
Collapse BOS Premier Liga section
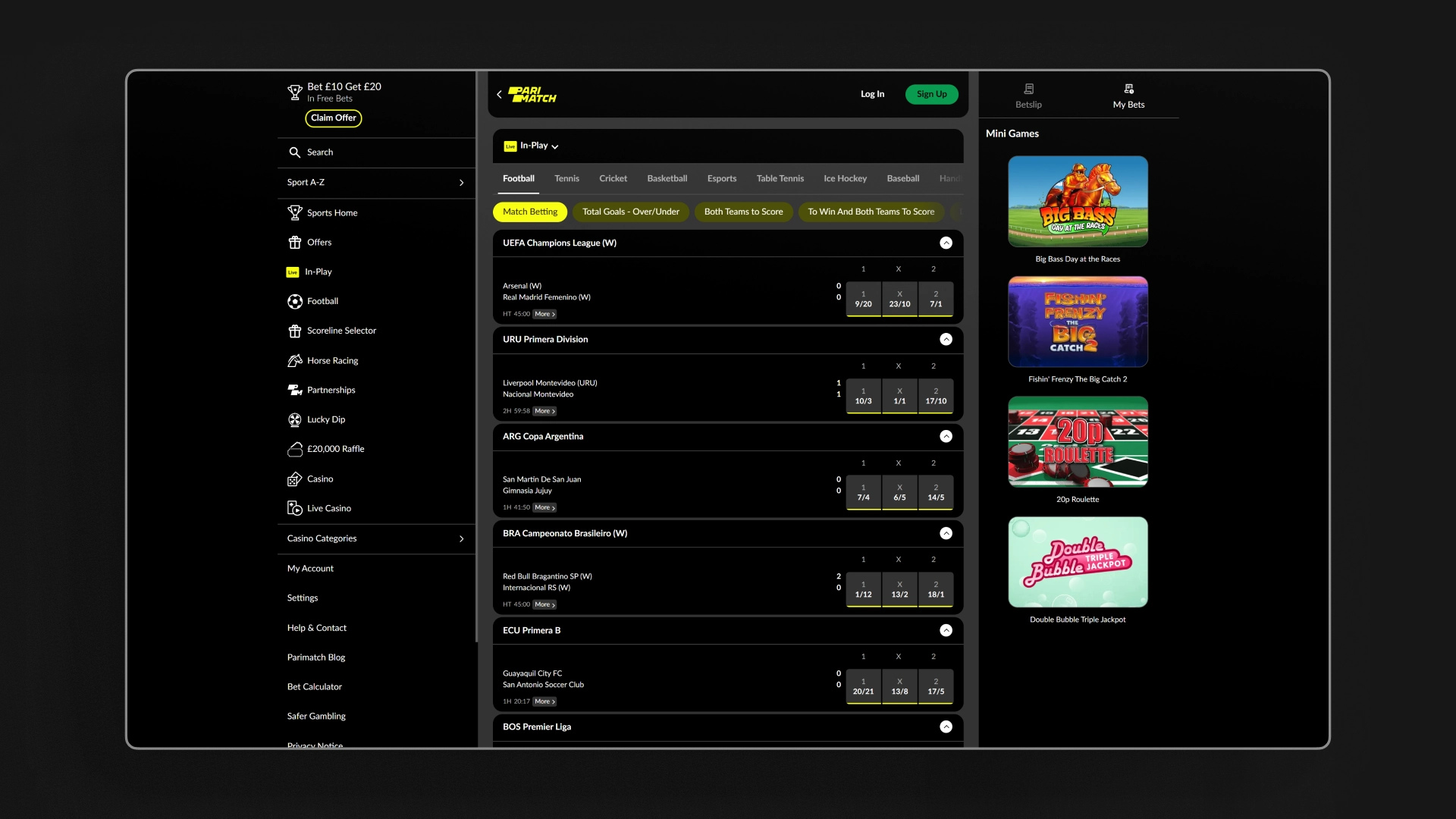(946, 727)
